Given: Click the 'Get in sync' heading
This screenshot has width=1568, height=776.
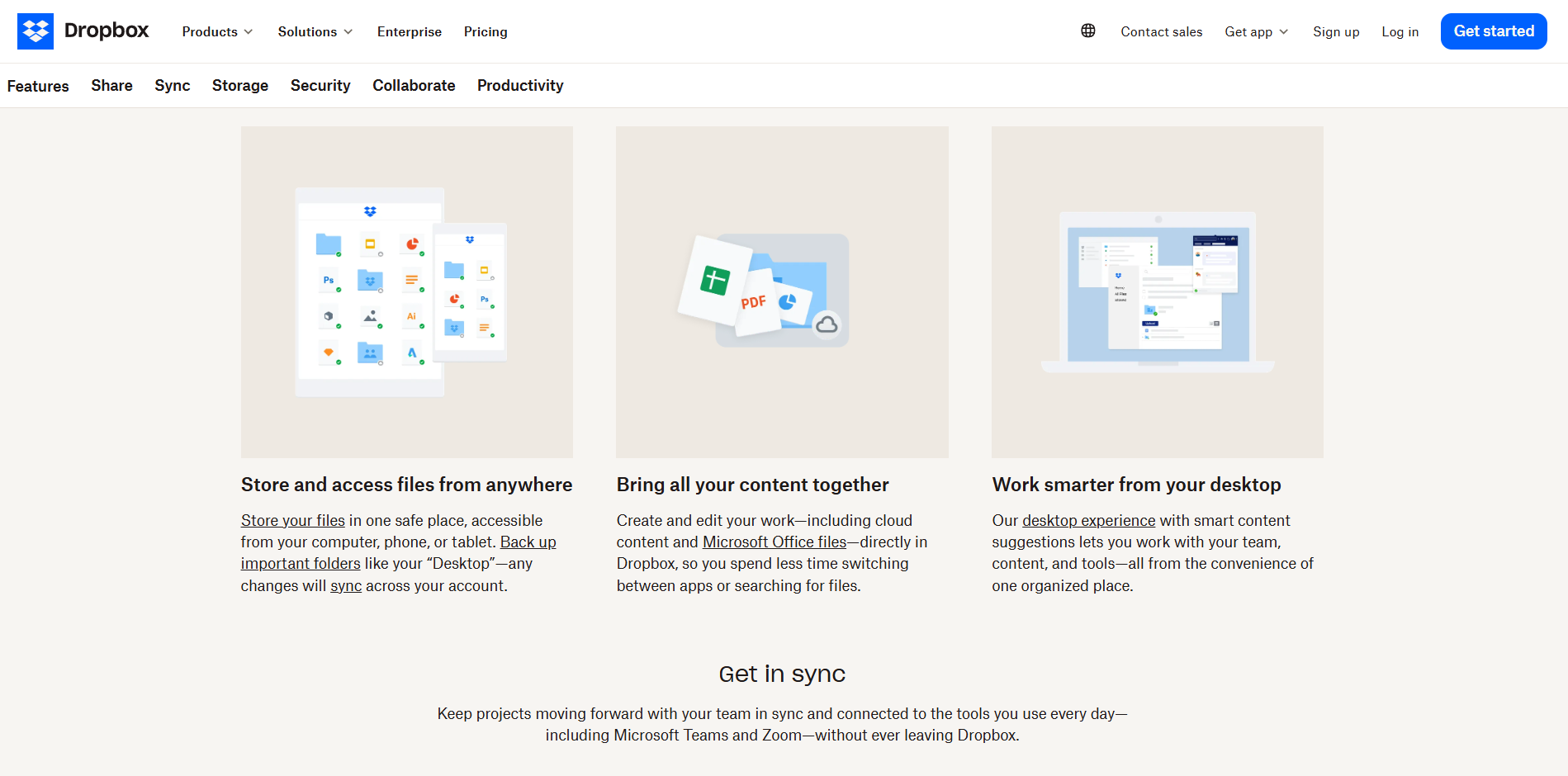Looking at the screenshot, I should coord(782,674).
